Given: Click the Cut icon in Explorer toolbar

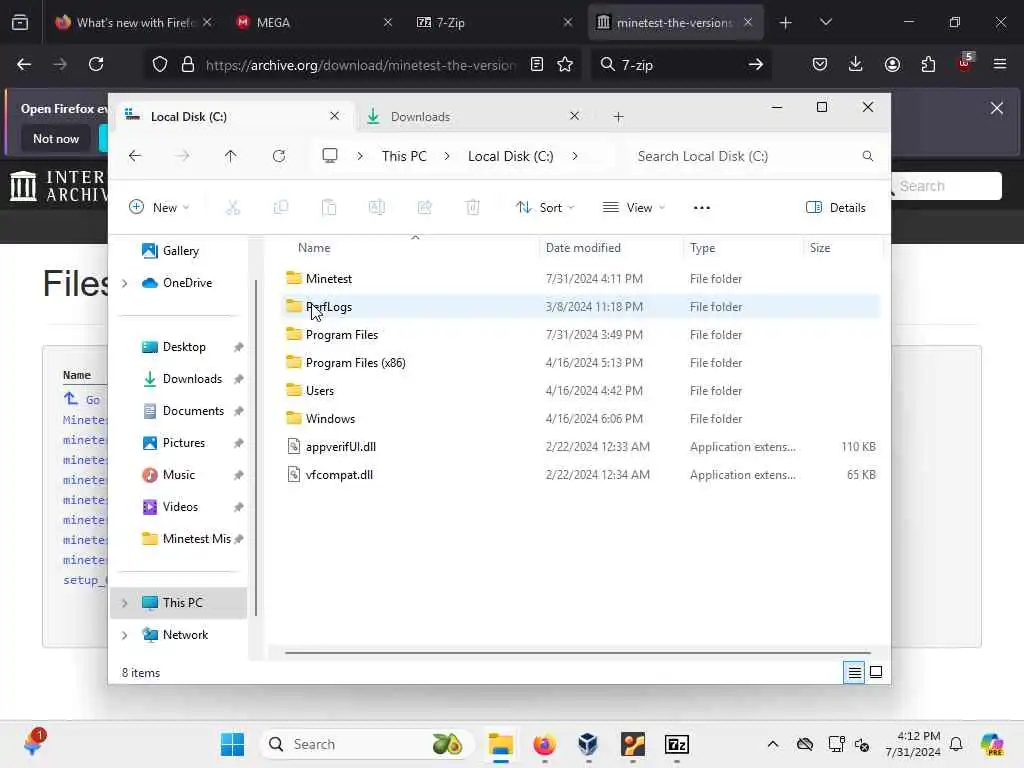Looking at the screenshot, I should (232, 208).
